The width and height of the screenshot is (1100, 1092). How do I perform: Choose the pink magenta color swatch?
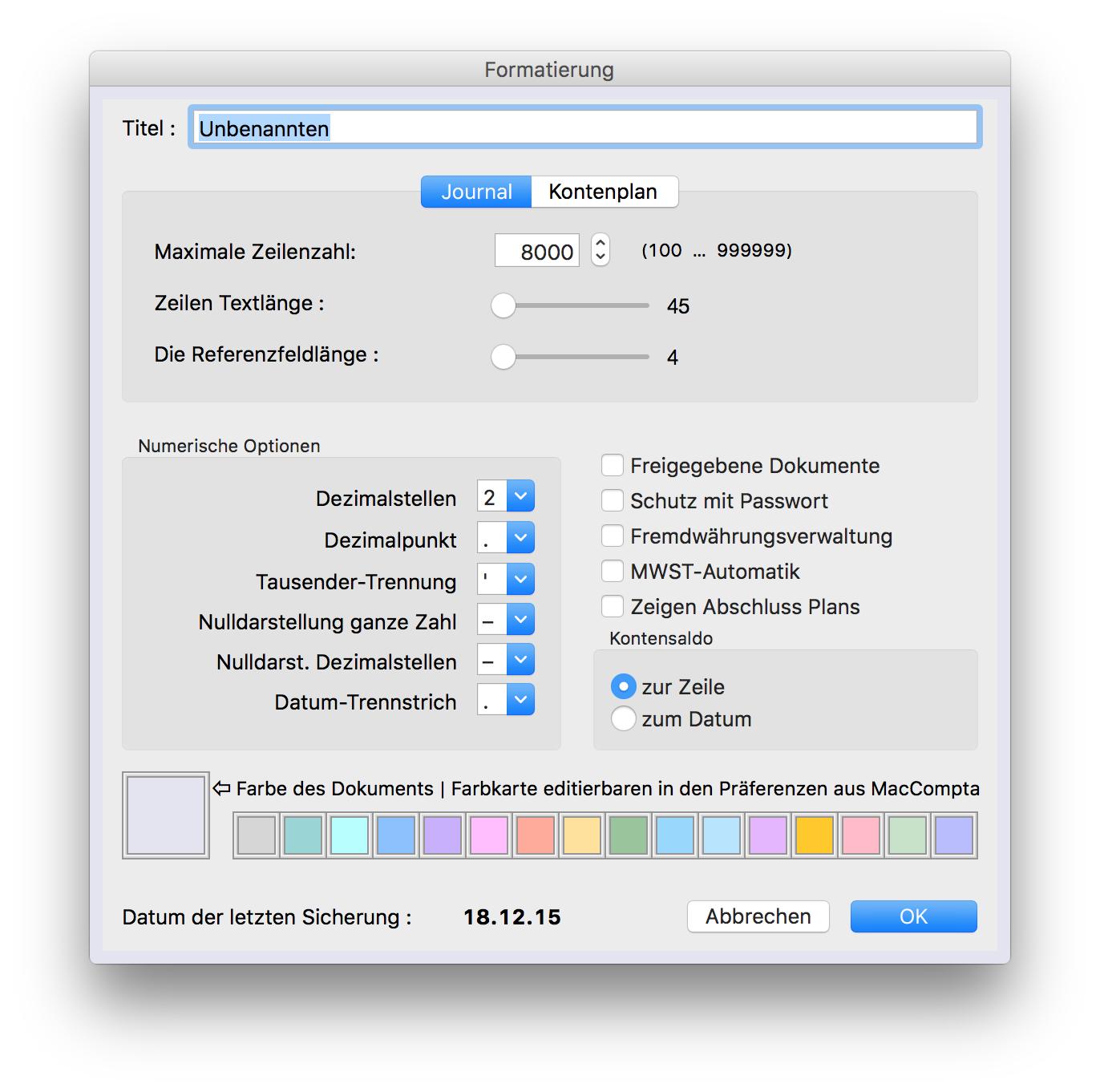(488, 835)
